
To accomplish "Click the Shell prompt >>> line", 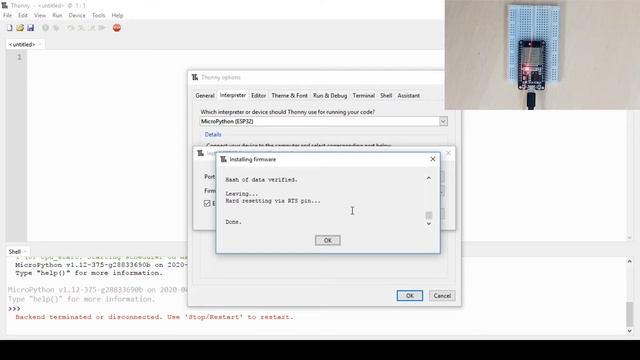I will pos(14,309).
